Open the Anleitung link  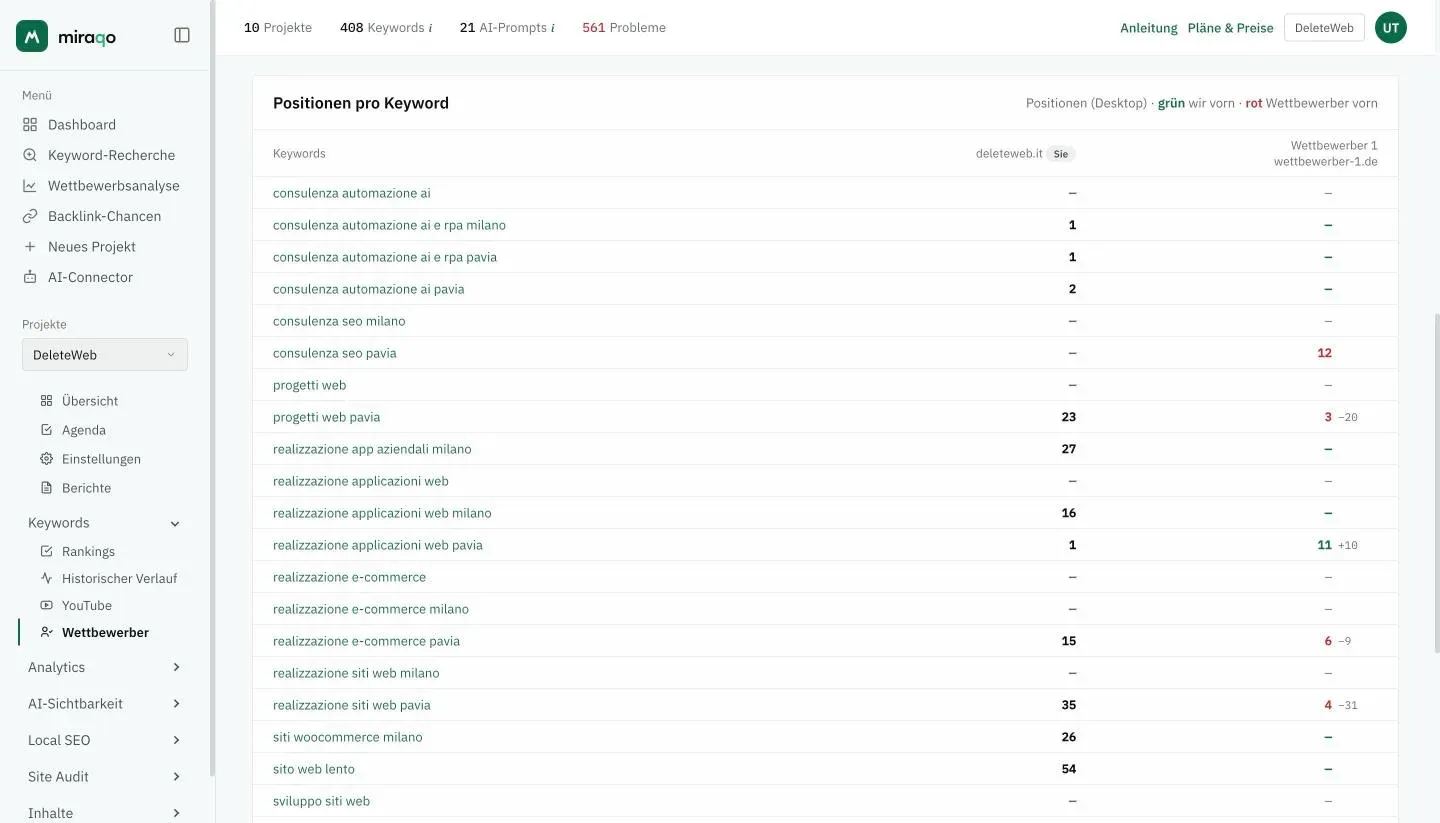[1149, 28]
